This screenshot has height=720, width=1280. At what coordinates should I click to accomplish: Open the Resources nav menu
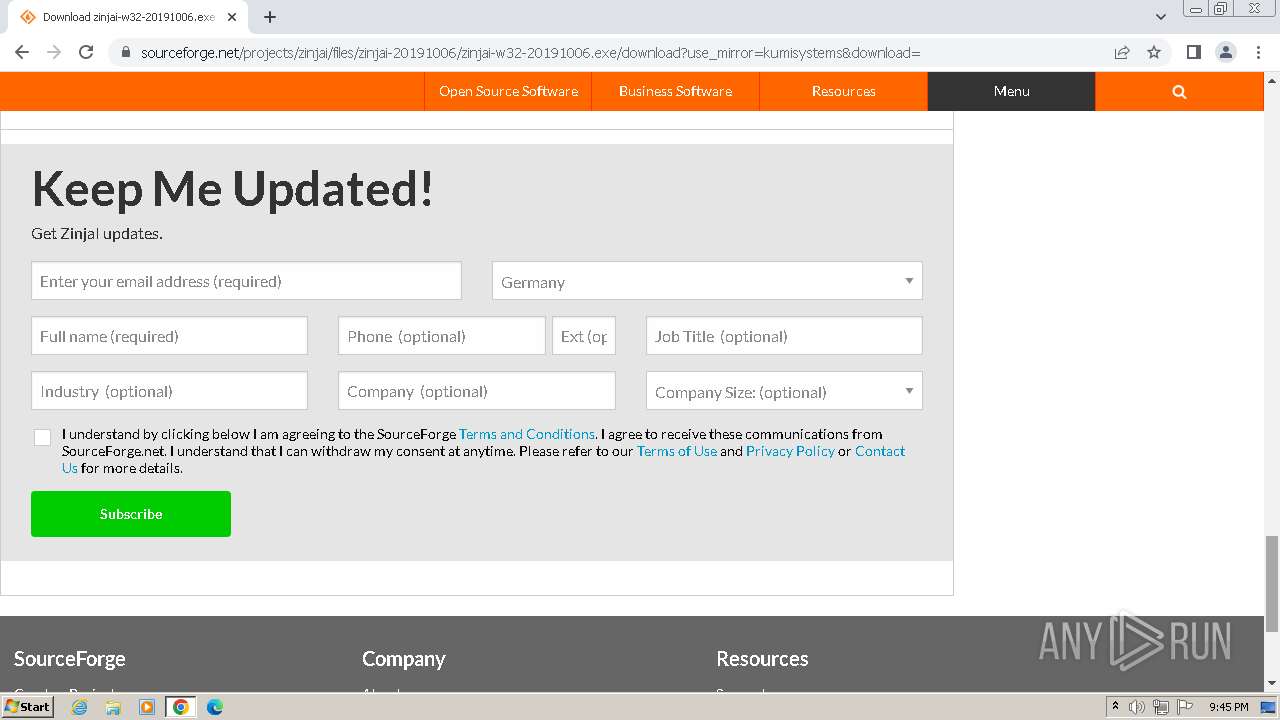[843, 91]
